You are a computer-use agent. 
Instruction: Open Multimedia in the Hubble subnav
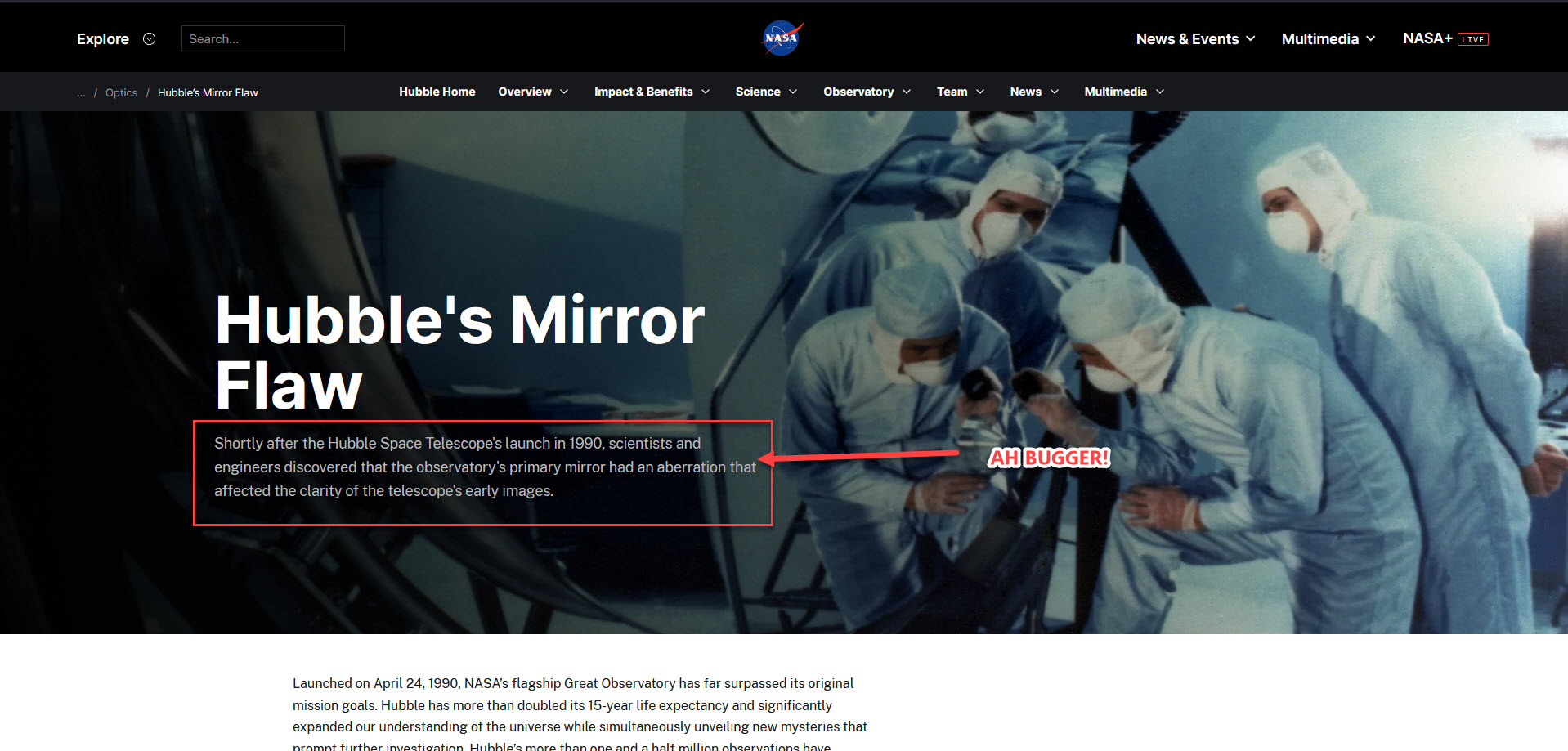1115,92
